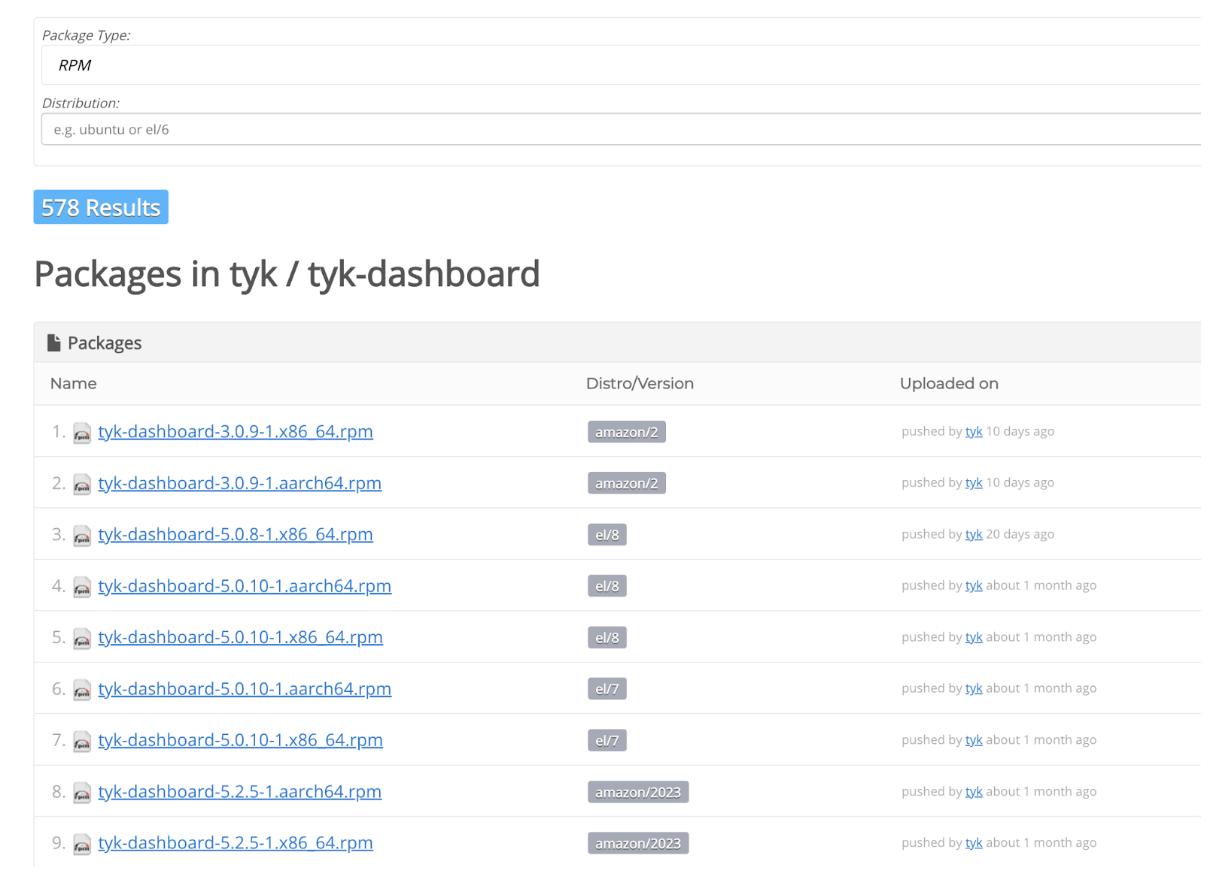The height and width of the screenshot is (876, 1226).
Task: Visit the tyk uploader link on the first row
Action: (x=974, y=431)
